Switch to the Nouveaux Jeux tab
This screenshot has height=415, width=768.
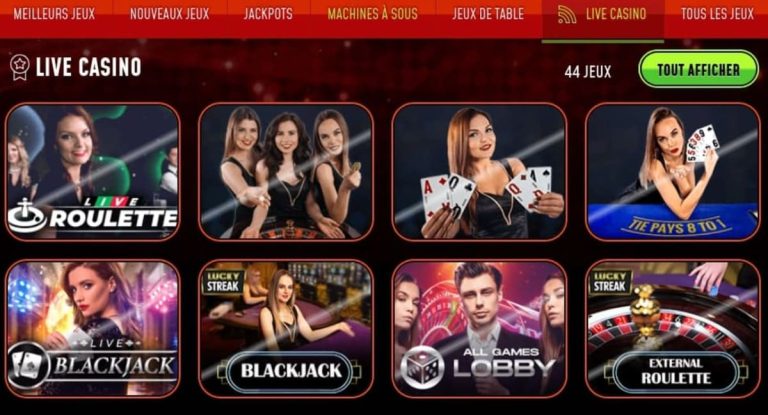pyautogui.click(x=169, y=14)
